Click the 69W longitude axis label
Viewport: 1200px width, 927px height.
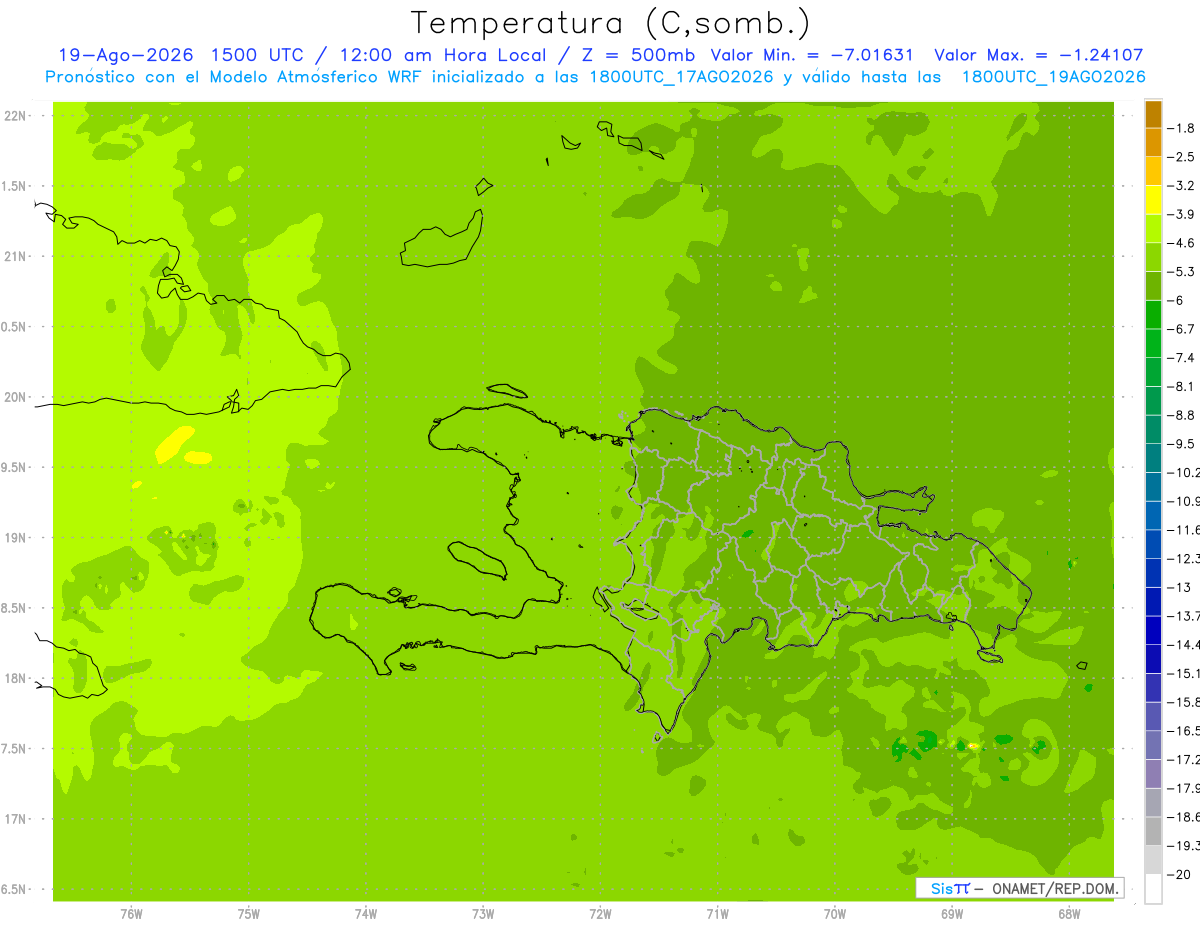coord(952,914)
